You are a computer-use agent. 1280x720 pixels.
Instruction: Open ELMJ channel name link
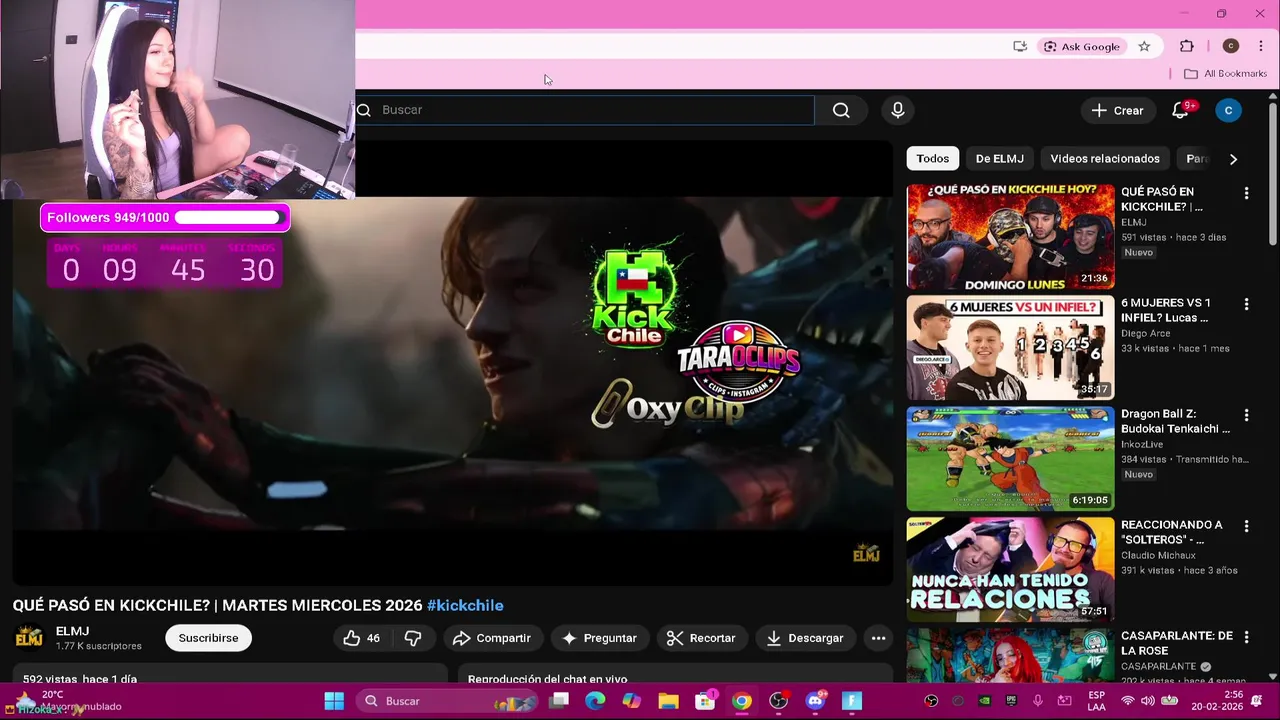tap(73, 631)
